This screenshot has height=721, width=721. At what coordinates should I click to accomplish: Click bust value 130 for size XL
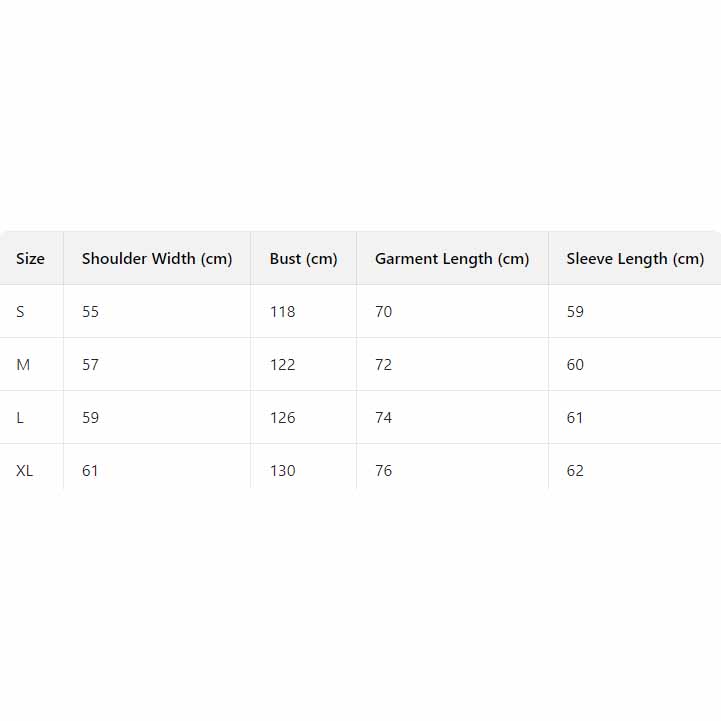point(283,471)
